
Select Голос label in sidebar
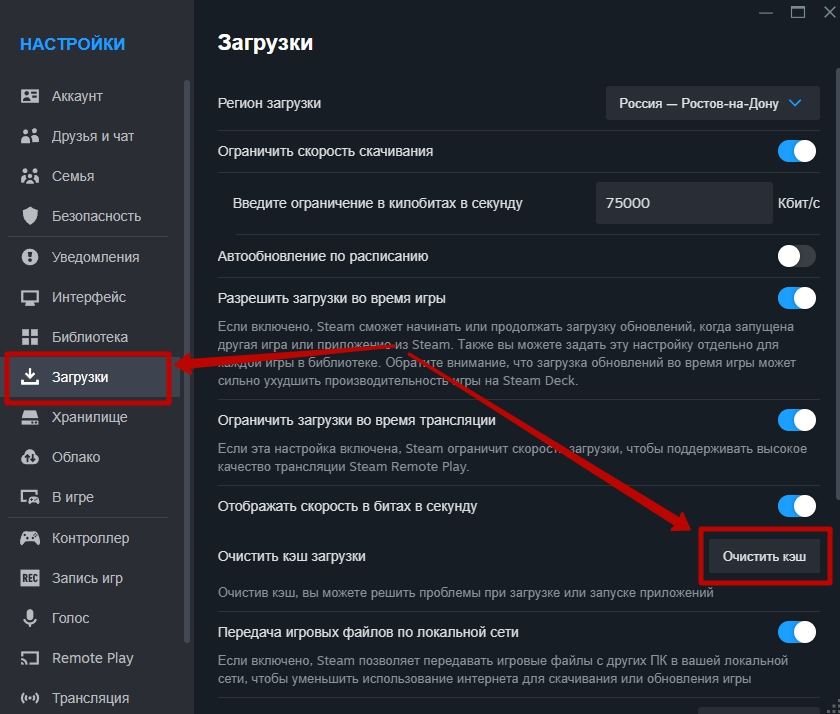(x=71, y=618)
